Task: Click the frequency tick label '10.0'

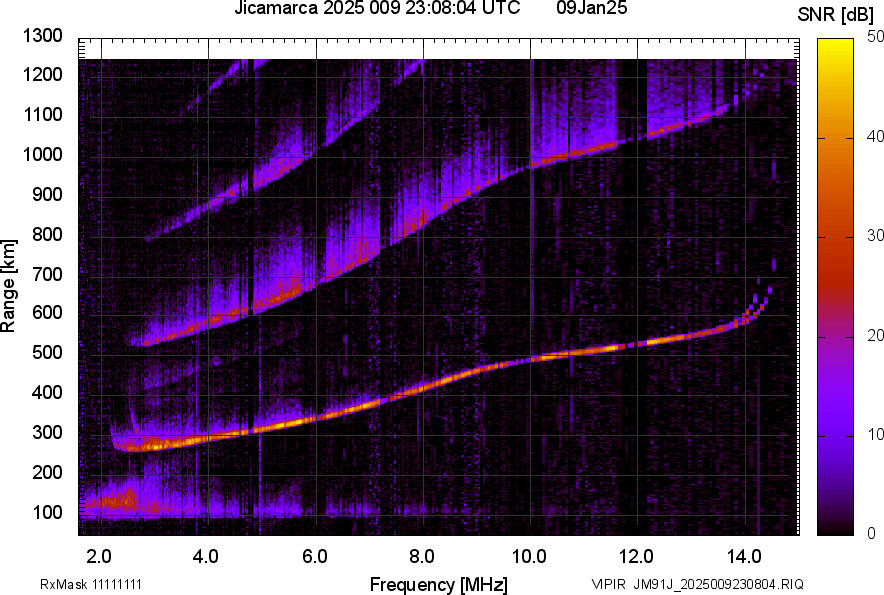Action: coord(529,557)
